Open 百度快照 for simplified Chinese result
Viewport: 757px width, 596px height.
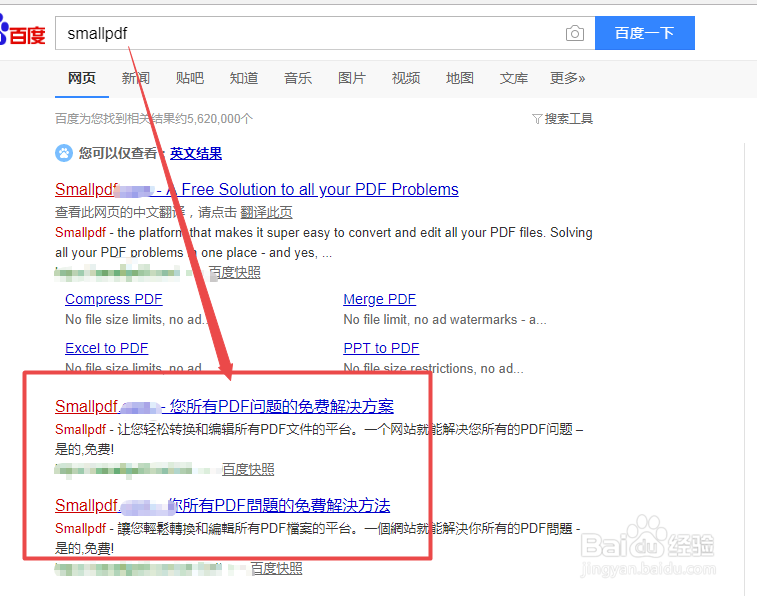click(248, 469)
